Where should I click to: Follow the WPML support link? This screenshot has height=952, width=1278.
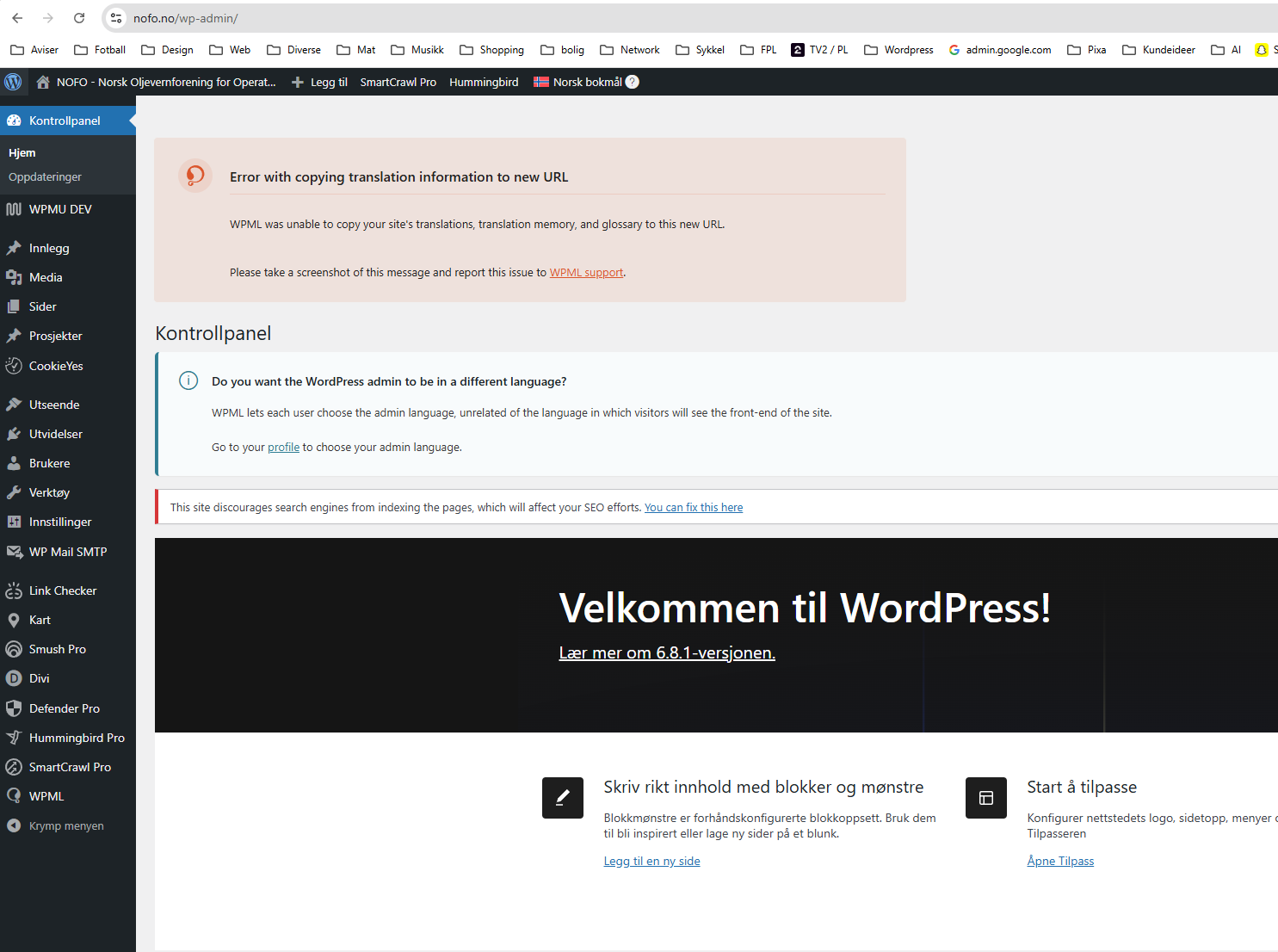[x=586, y=272]
